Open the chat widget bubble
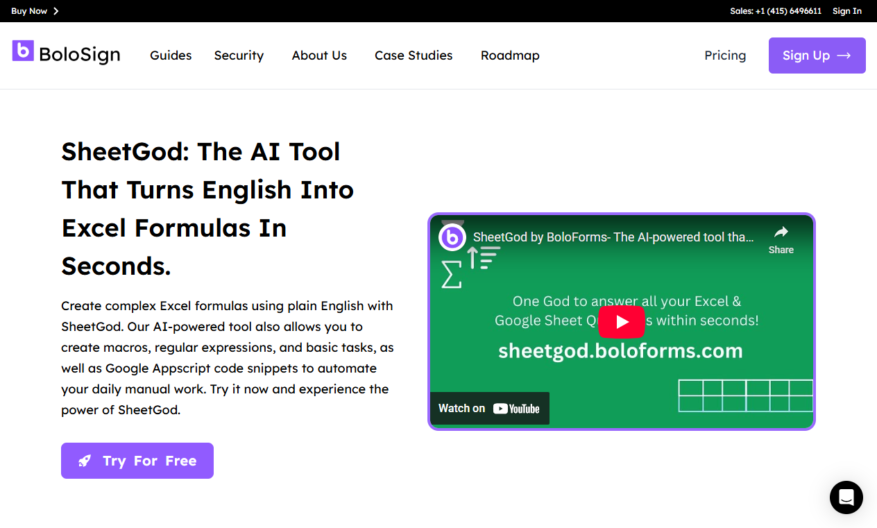 pos(846,497)
